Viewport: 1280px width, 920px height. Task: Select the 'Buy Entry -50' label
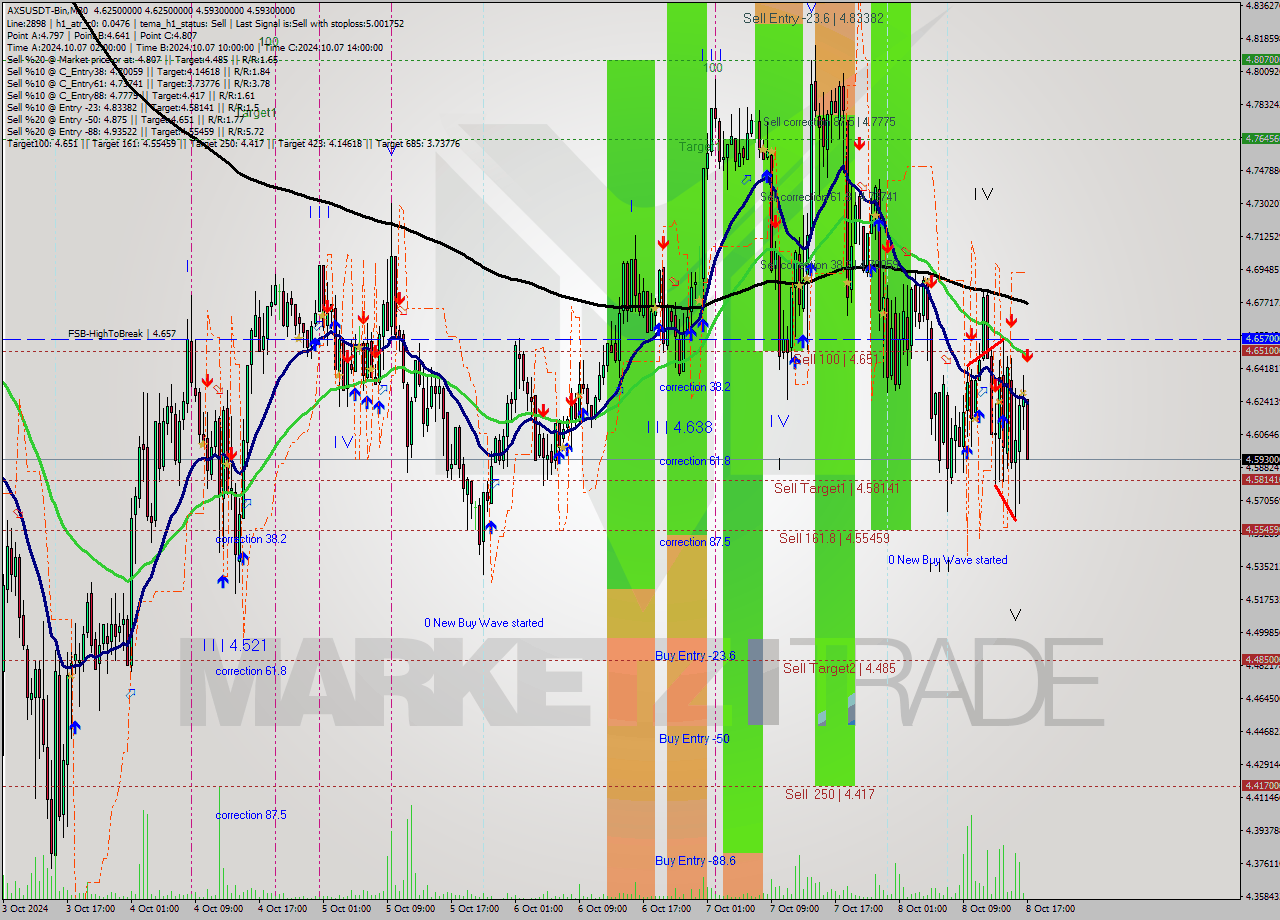tap(693, 739)
